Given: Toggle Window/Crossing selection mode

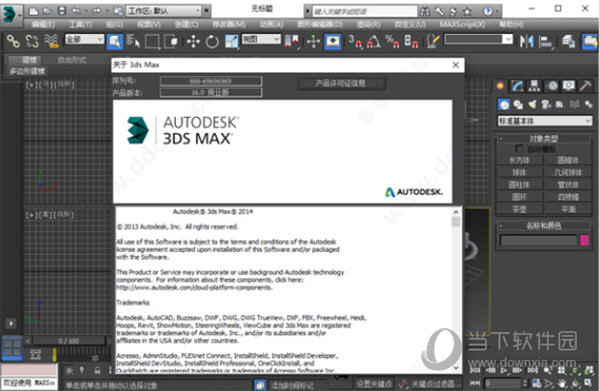Looking at the screenshot, I should pyautogui.click(x=171, y=41).
